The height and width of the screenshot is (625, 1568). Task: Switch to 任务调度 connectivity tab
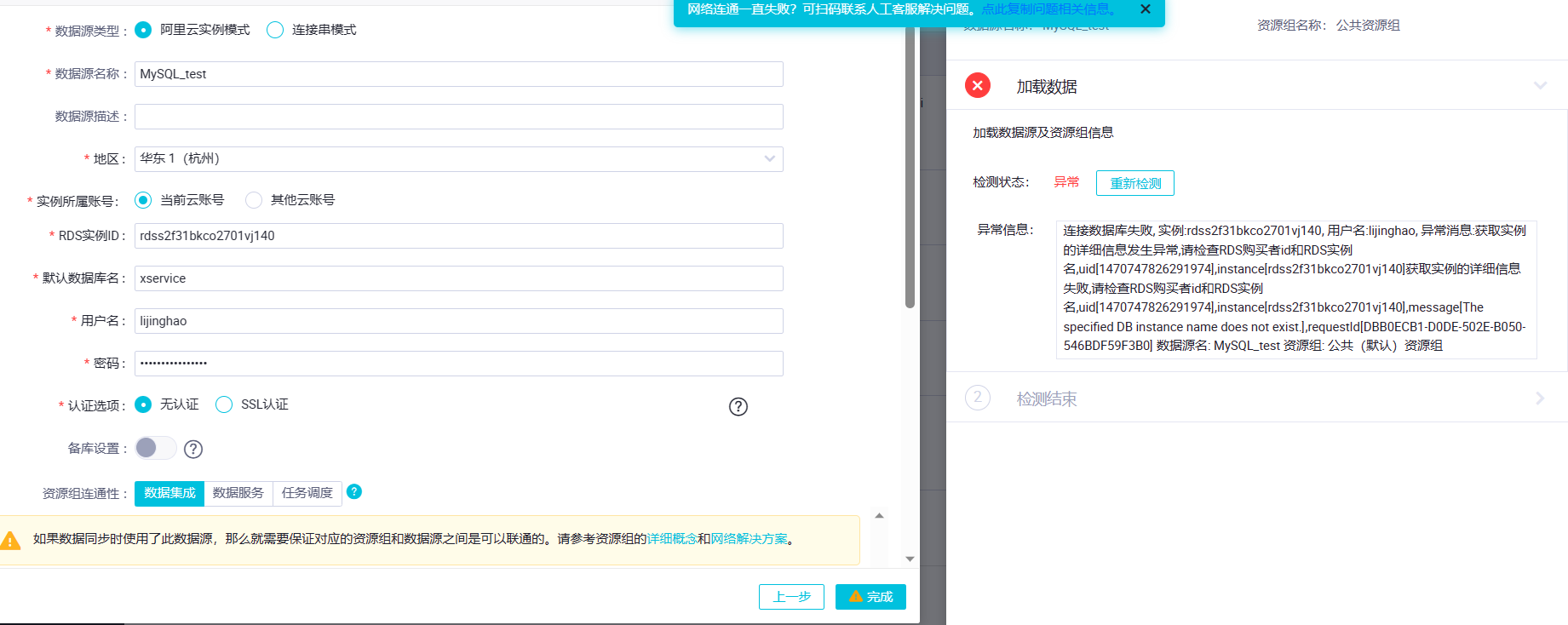(307, 493)
